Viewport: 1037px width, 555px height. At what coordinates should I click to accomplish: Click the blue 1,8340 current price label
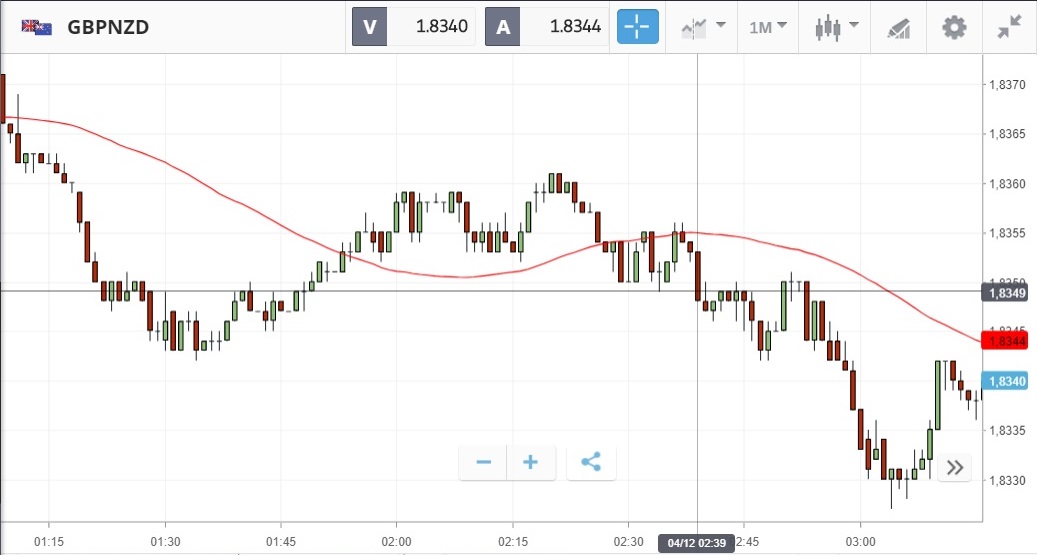[x=1006, y=381]
